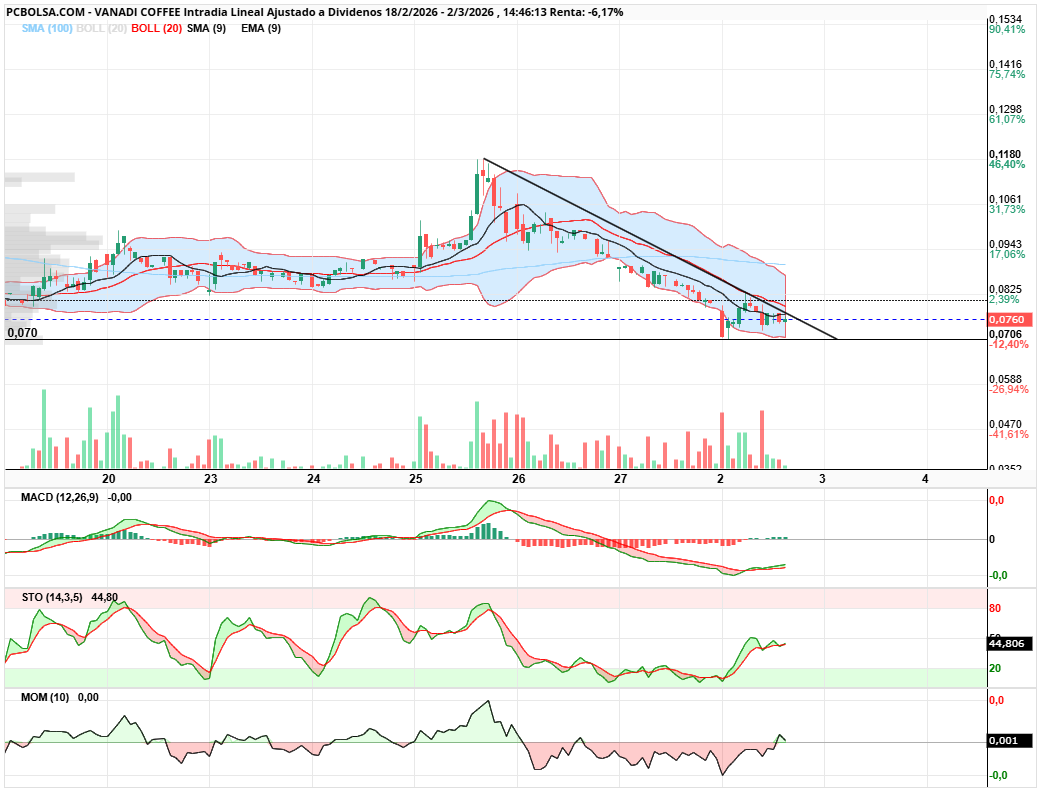This screenshot has width=1041, height=792.
Task: Click date 23 on the time axis
Action: coord(211,480)
